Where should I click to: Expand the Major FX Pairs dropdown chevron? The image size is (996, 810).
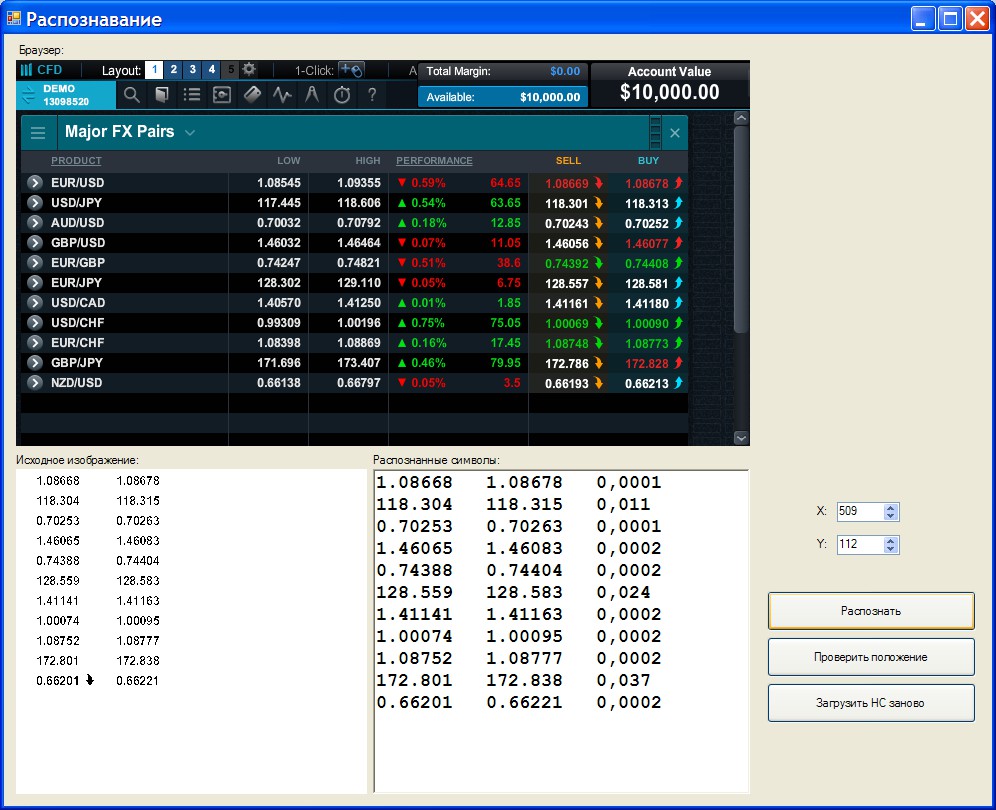[x=190, y=133]
